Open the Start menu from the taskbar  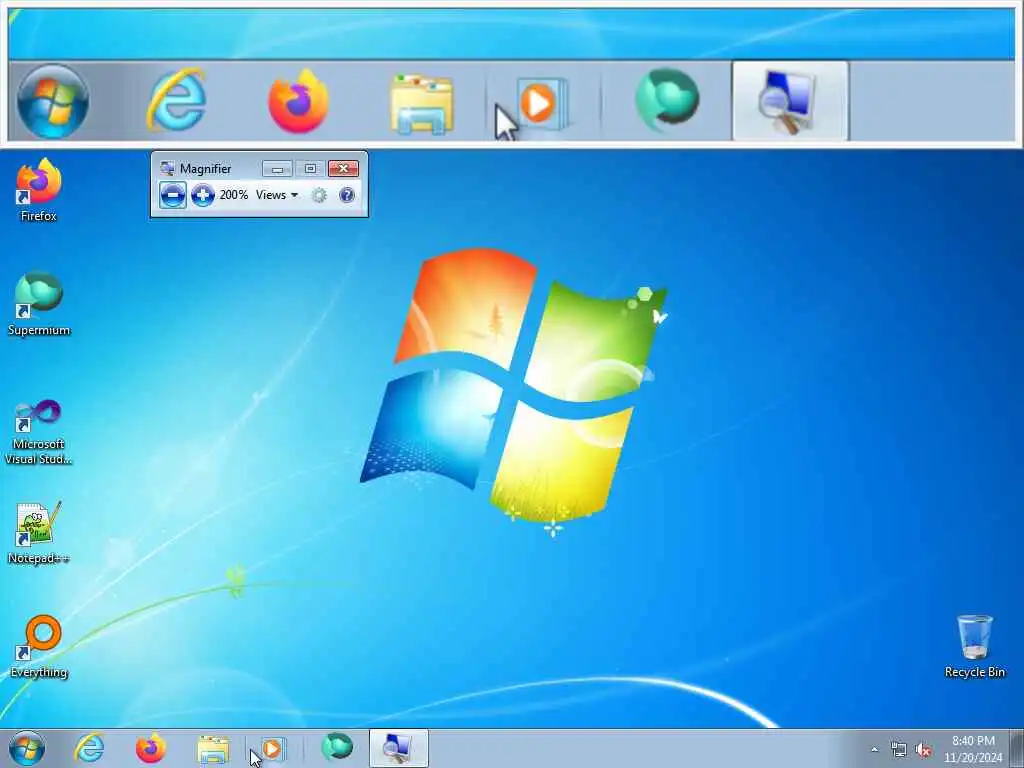coord(27,748)
